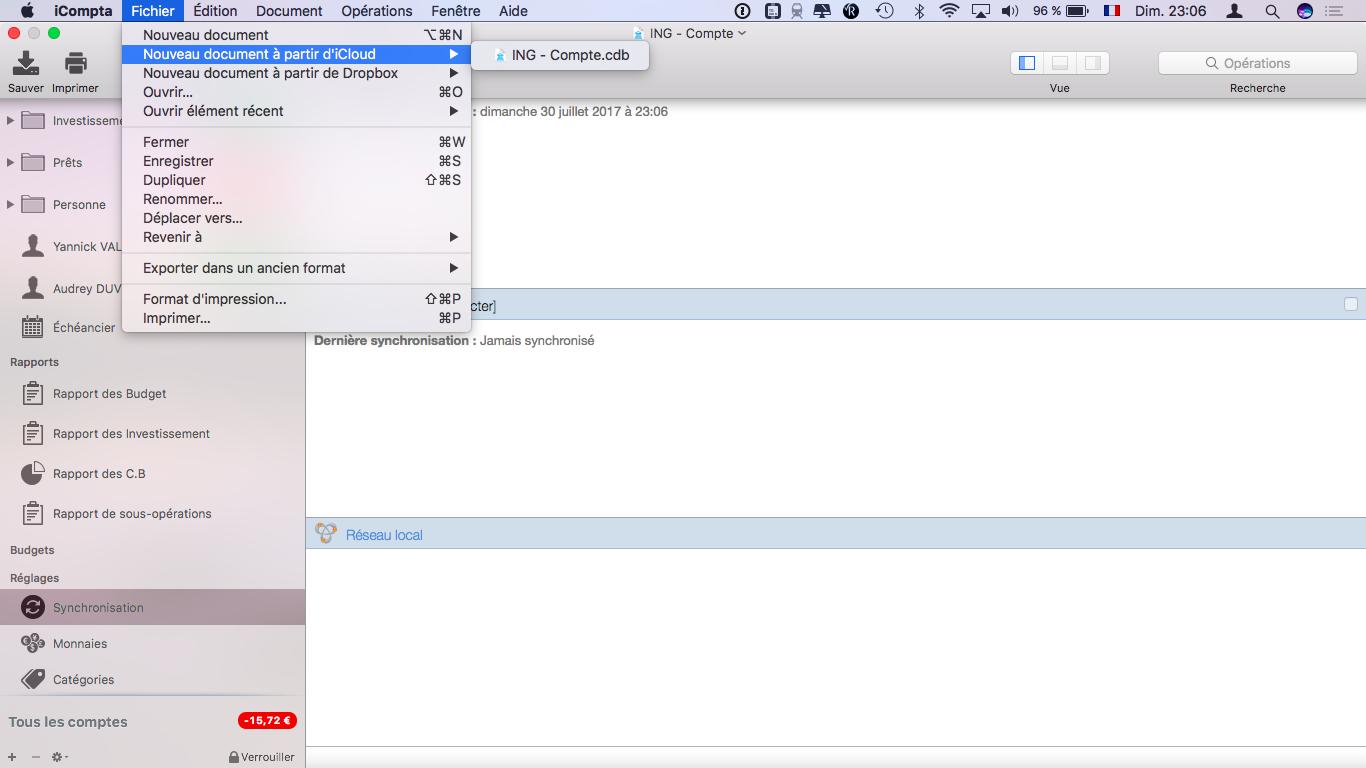The height and width of the screenshot is (768, 1366).
Task: Open Audrey DUV person account
Action: pyautogui.click(x=71, y=288)
